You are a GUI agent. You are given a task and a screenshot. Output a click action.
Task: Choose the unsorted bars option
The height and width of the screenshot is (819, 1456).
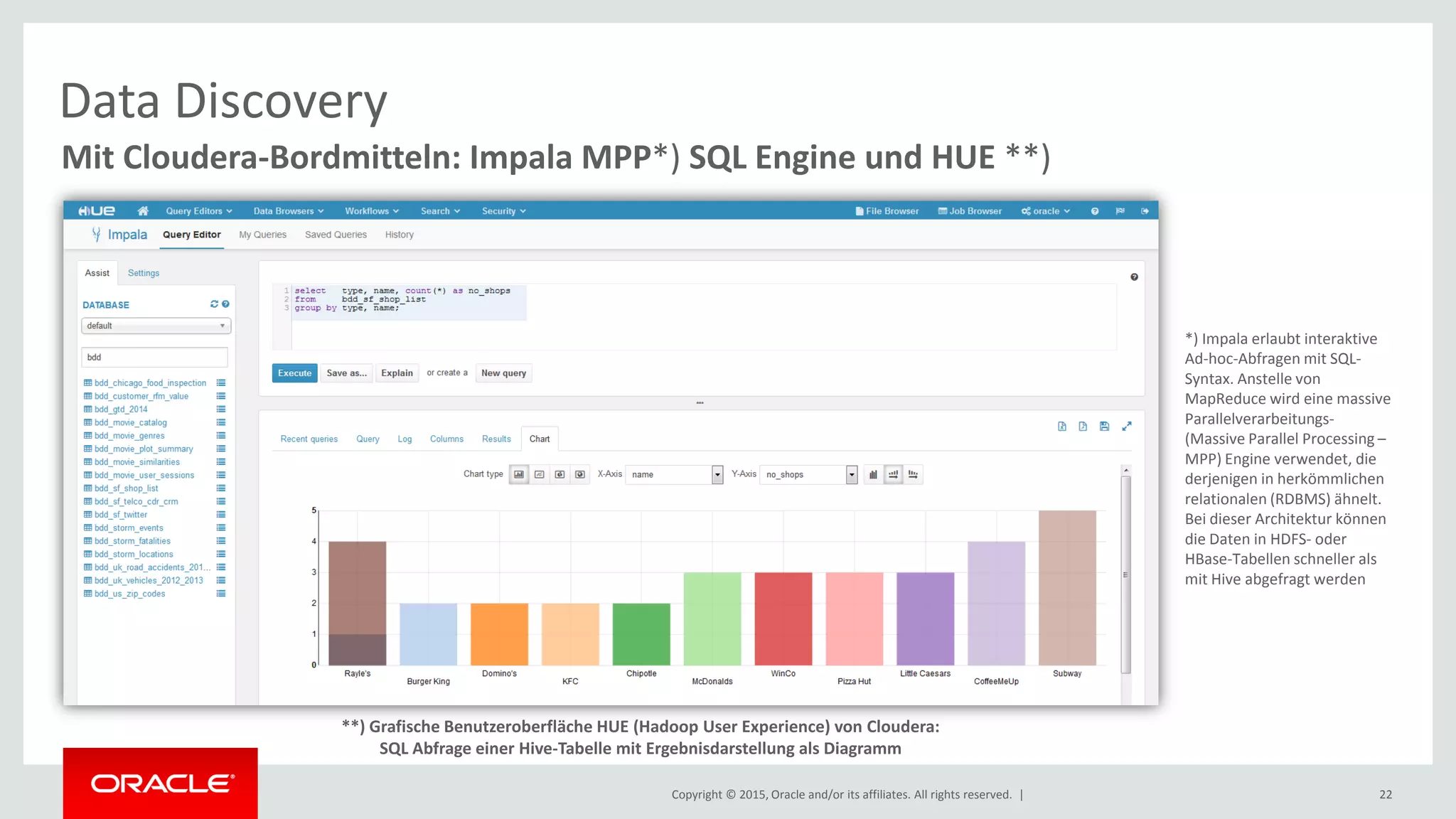click(x=873, y=474)
